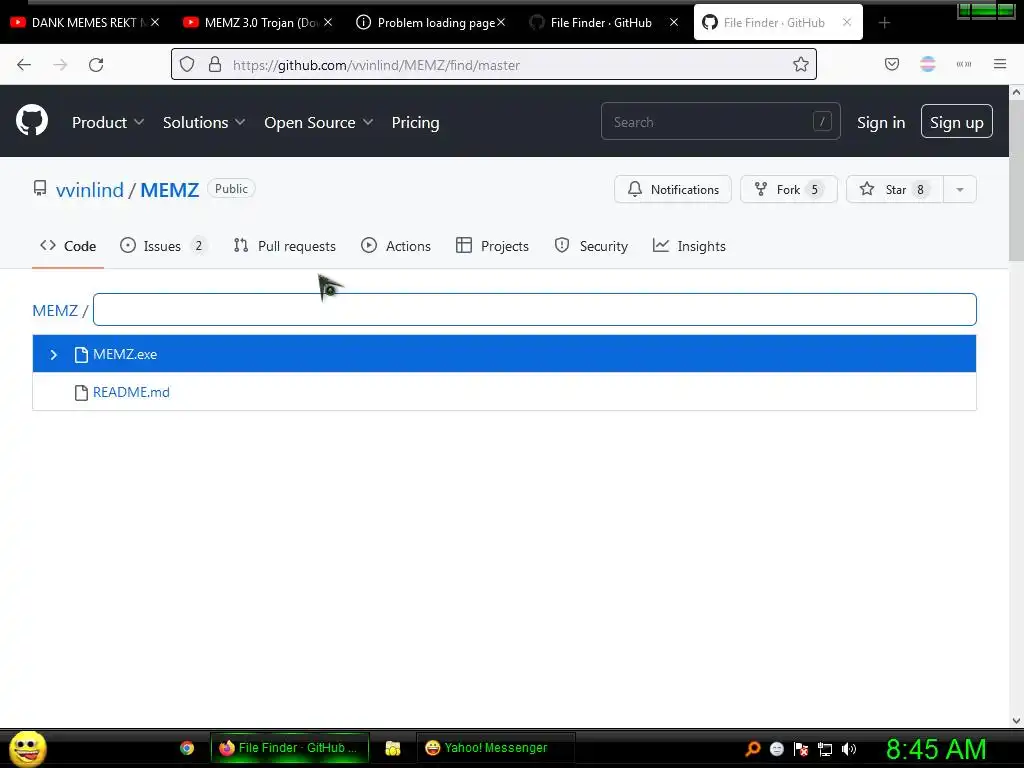Open the Security tab

[591, 246]
